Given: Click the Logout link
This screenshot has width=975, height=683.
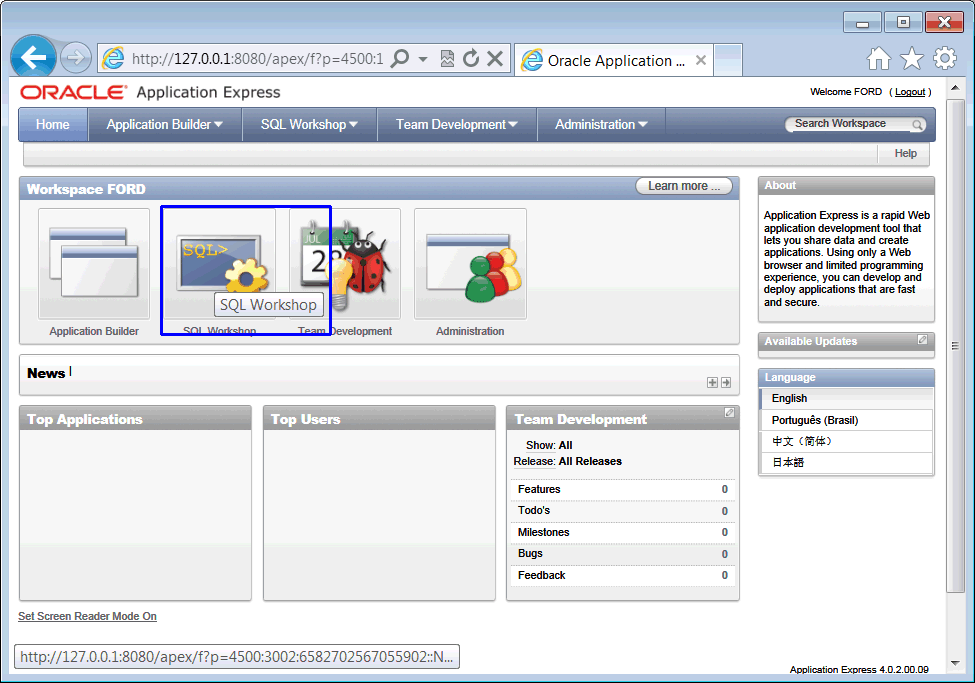Looking at the screenshot, I should (x=910, y=92).
